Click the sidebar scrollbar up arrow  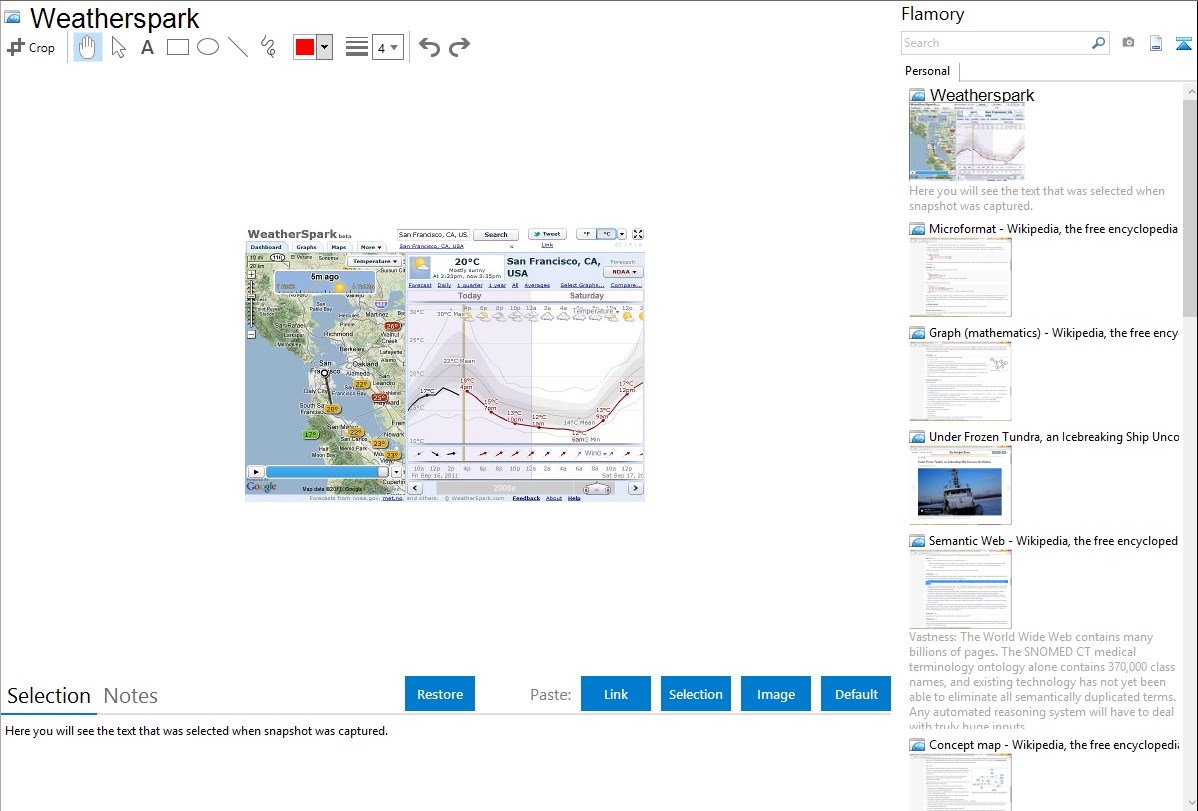(1190, 91)
